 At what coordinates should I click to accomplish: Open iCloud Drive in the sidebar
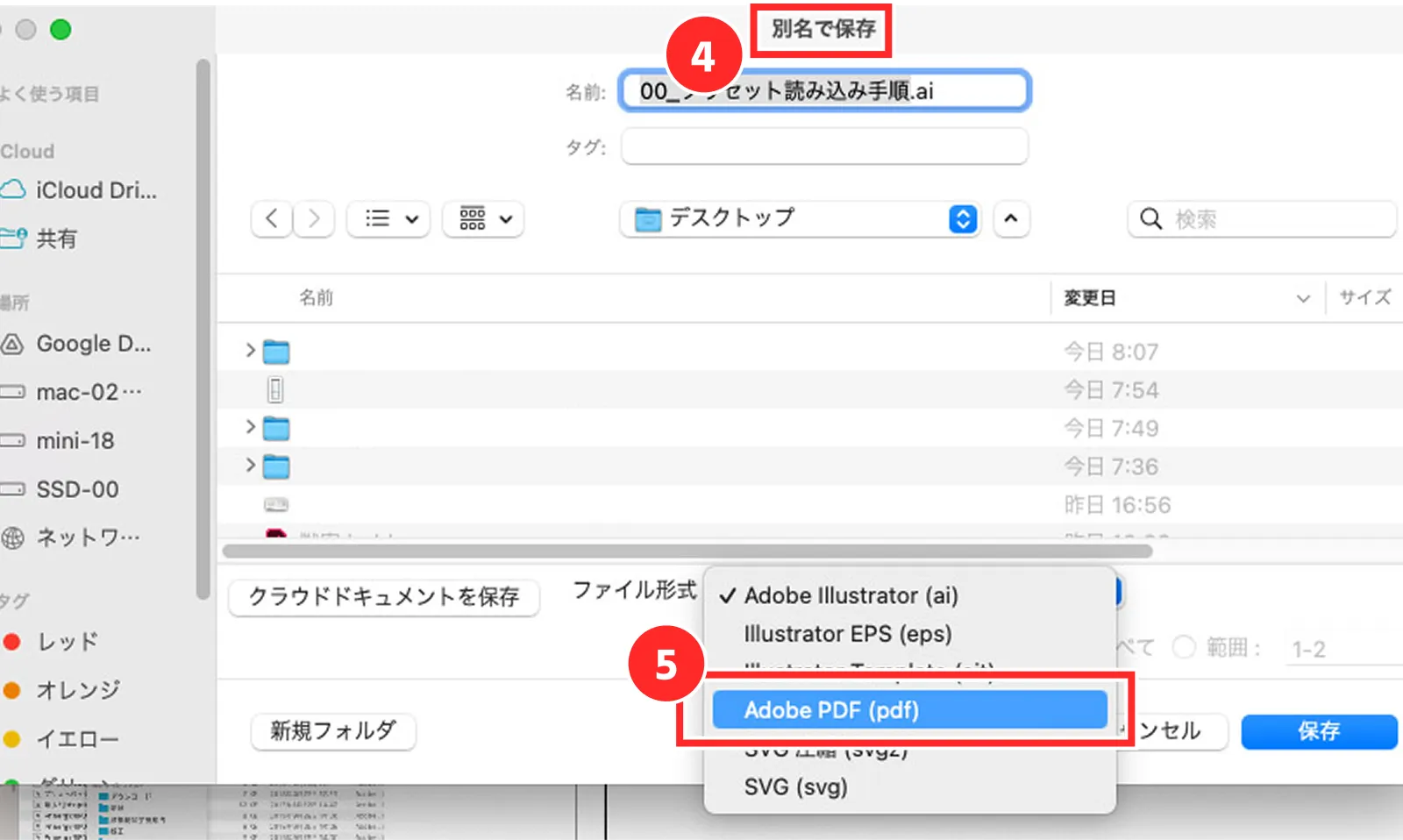tap(81, 190)
